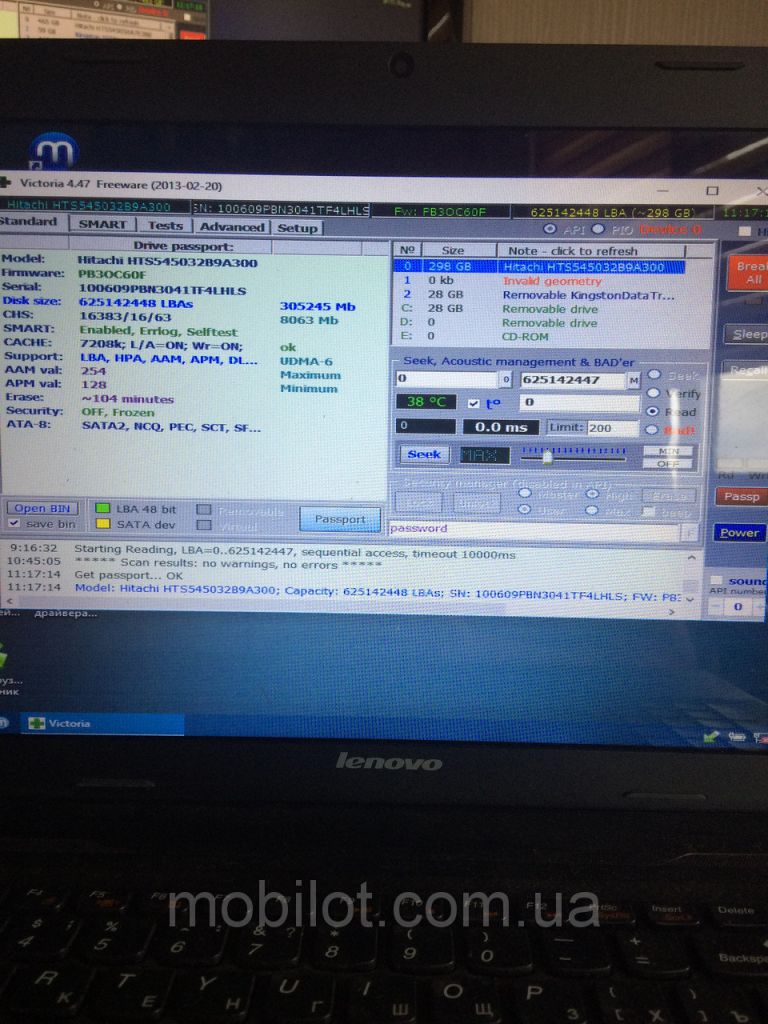Enable the 'save bin' checkbox

13,524
